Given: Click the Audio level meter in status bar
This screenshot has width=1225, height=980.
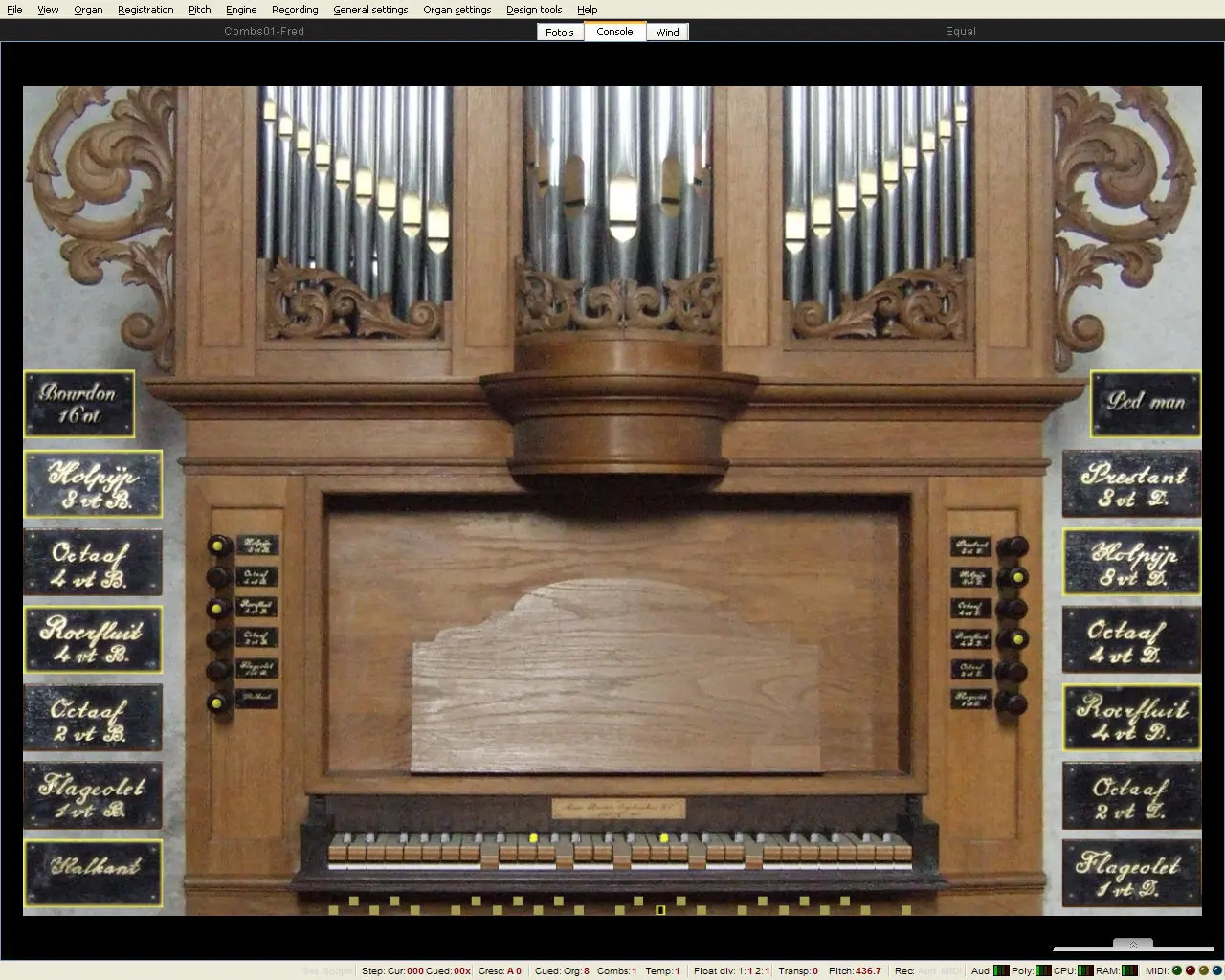Looking at the screenshot, I should (1001, 970).
